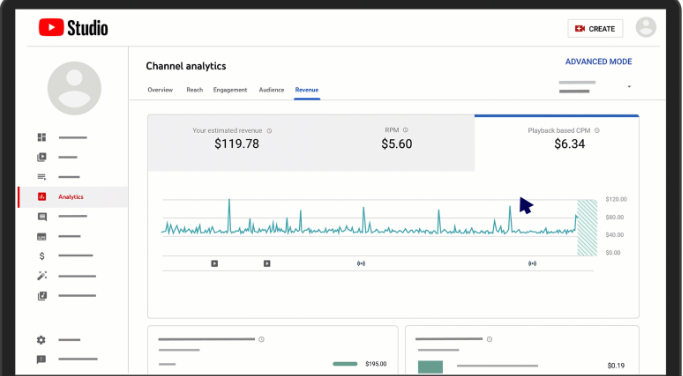The image size is (683, 376).
Task: Open the Content videos icon in sidebar
Action: coord(42,157)
